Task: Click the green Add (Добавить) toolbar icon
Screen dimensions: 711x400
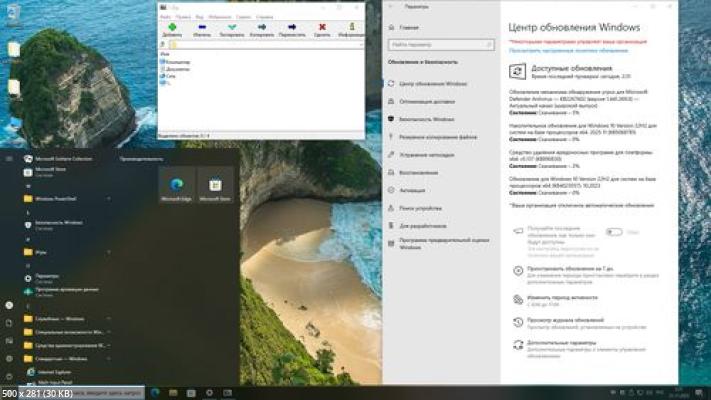Action: click(x=171, y=27)
